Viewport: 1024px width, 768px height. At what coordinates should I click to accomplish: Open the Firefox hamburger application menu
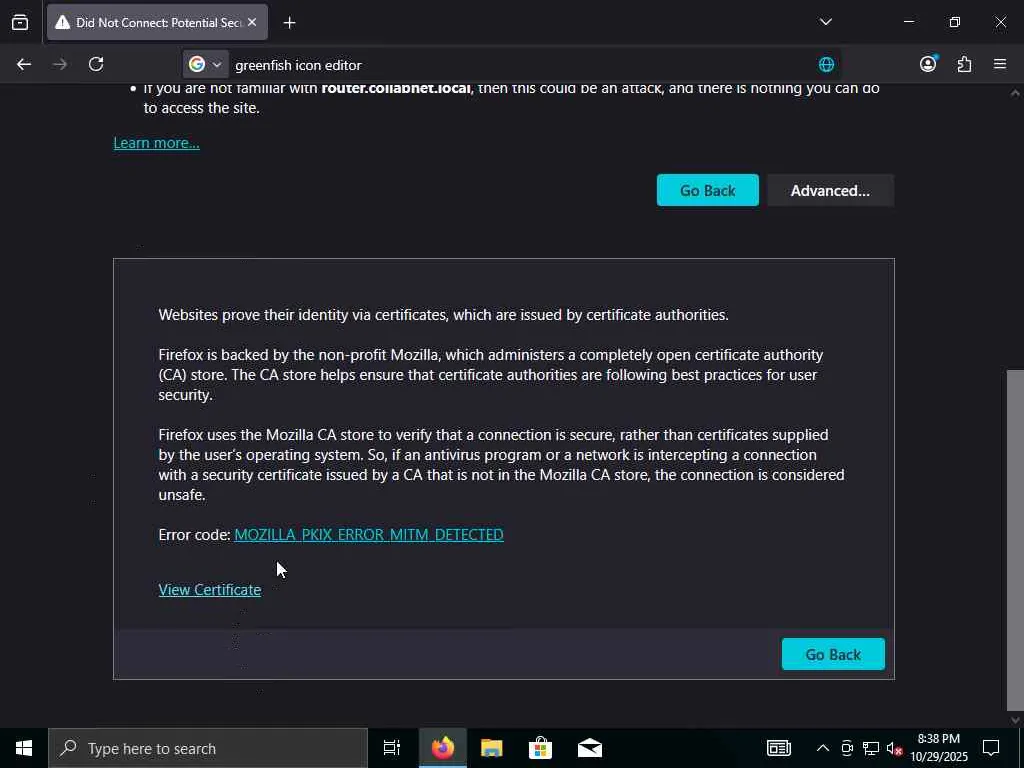(1000, 64)
